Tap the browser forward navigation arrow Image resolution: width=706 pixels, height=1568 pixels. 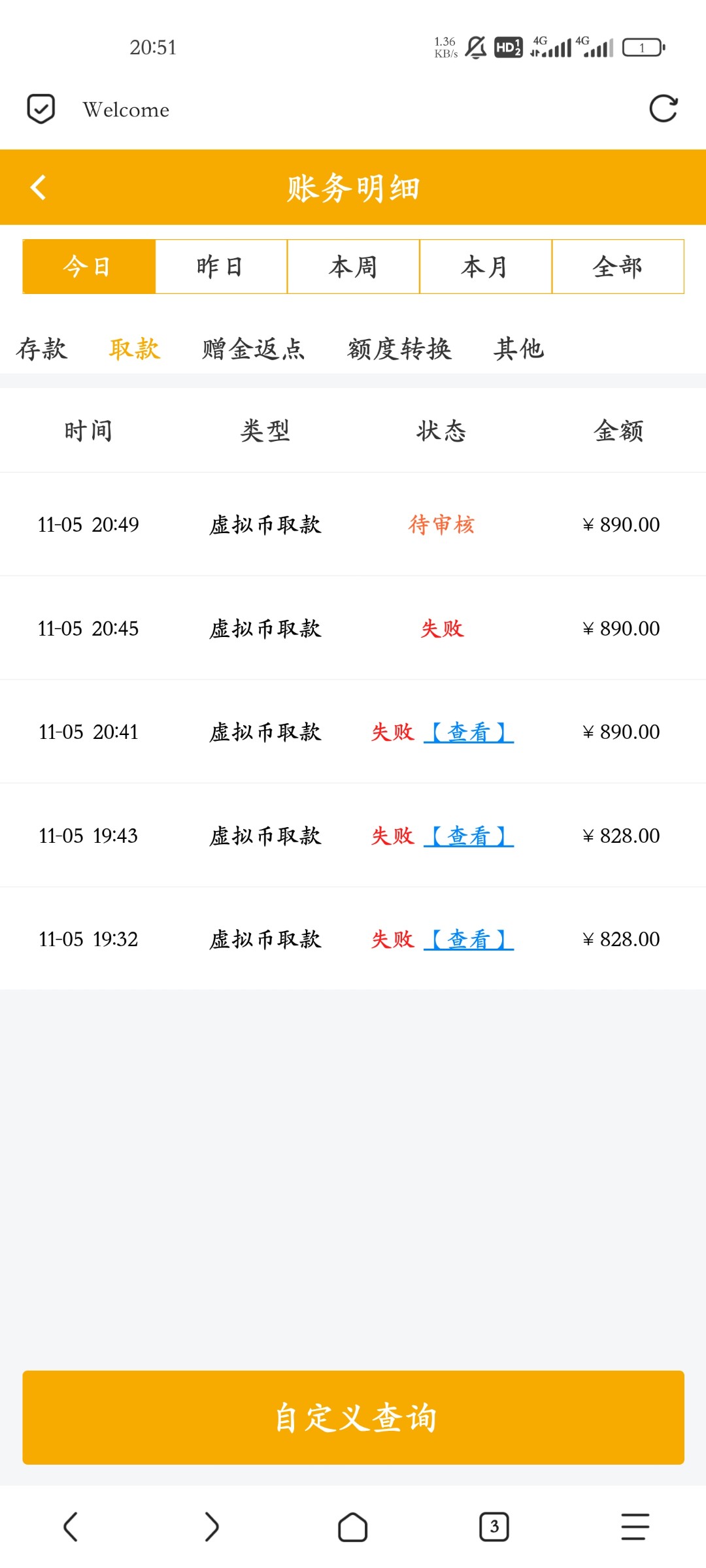211,1527
